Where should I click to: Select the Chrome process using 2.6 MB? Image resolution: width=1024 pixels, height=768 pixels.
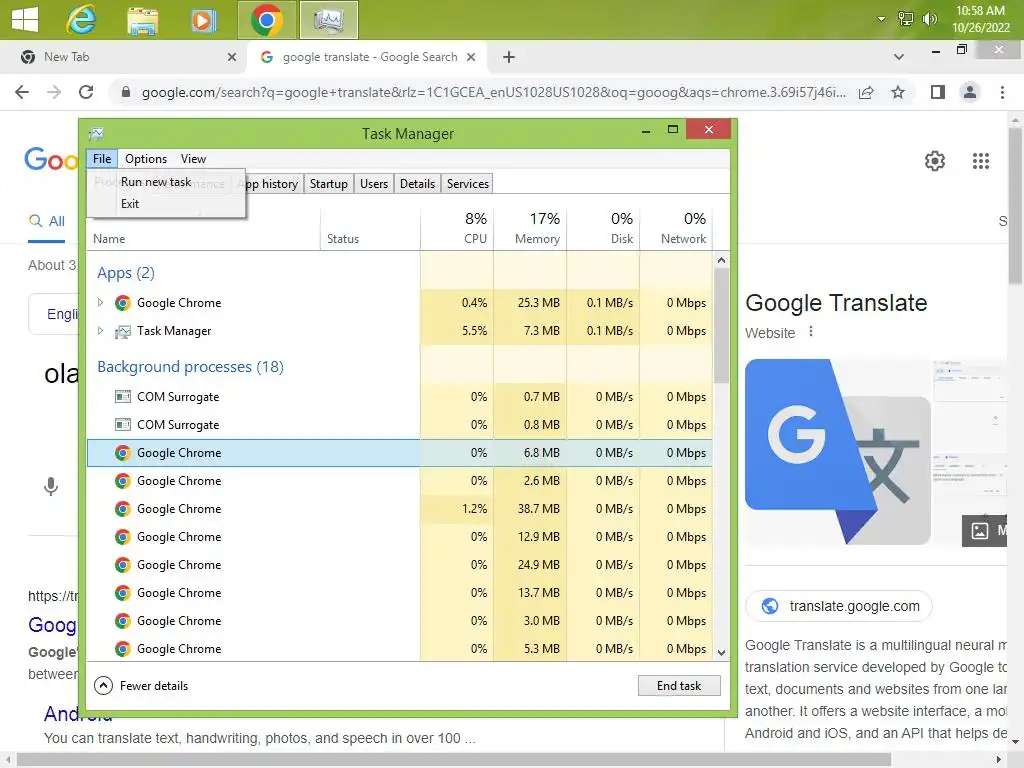tap(400, 481)
